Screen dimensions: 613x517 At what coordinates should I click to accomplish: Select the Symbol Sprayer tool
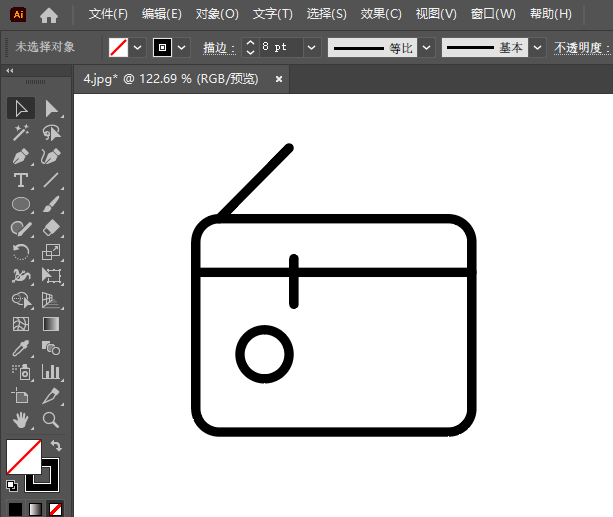[21, 372]
